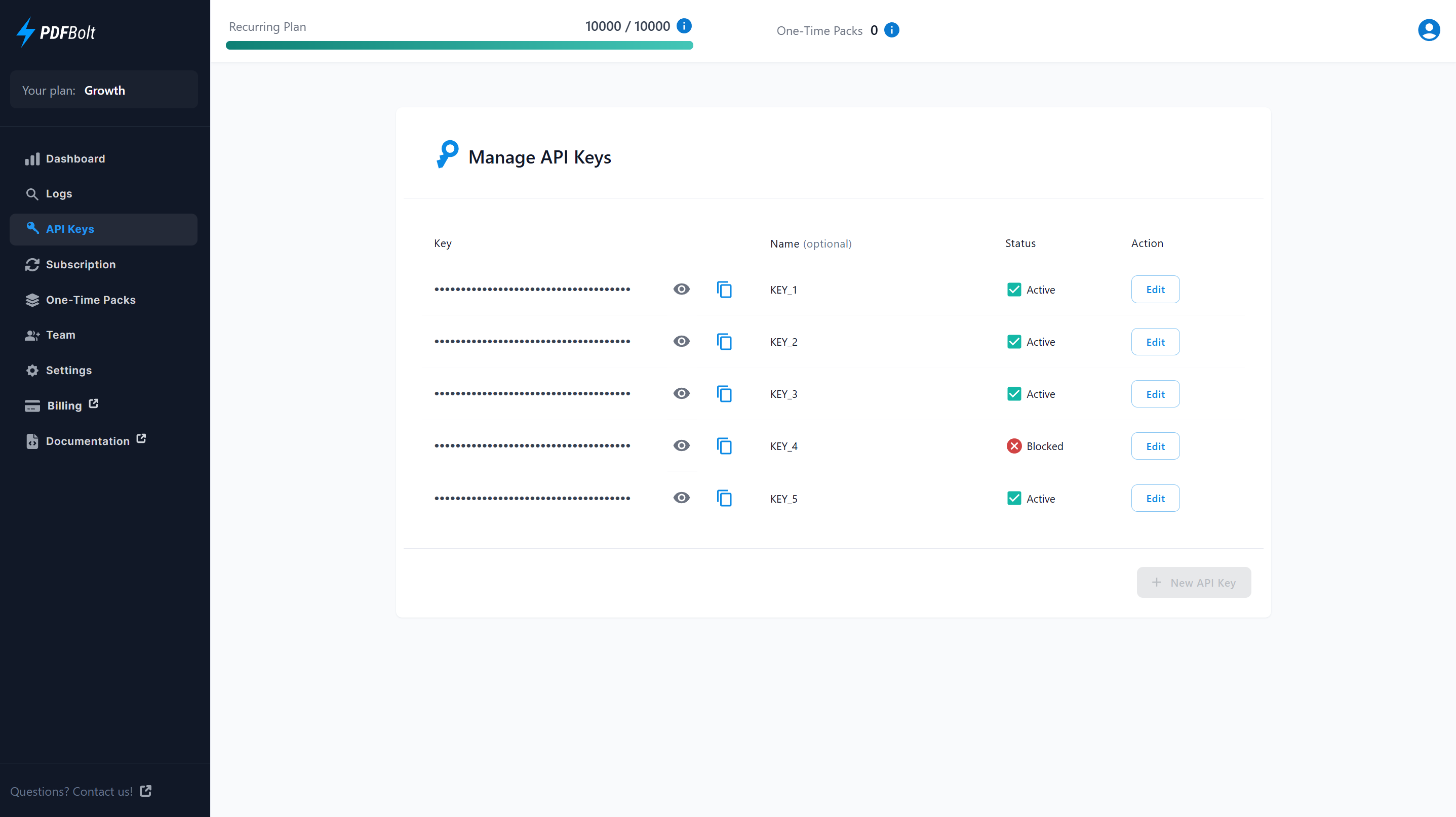Toggle visibility of KEY_1 API key
The width and height of the screenshot is (1456, 817).
click(681, 289)
